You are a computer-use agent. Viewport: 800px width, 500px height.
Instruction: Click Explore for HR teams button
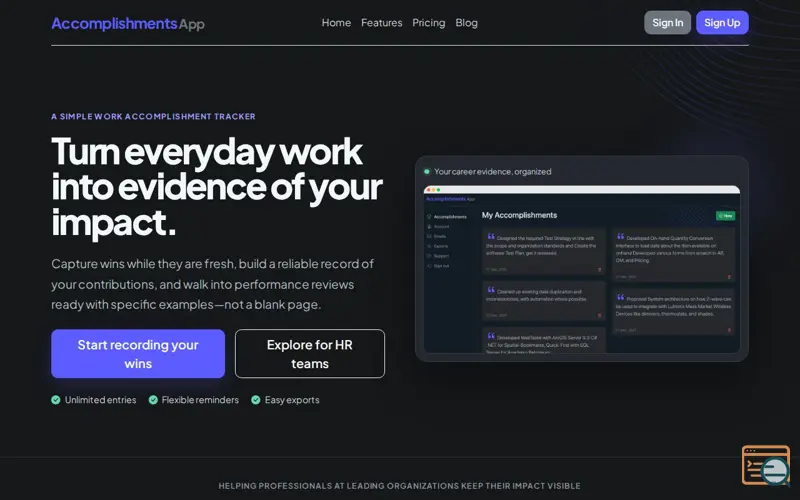(x=310, y=354)
